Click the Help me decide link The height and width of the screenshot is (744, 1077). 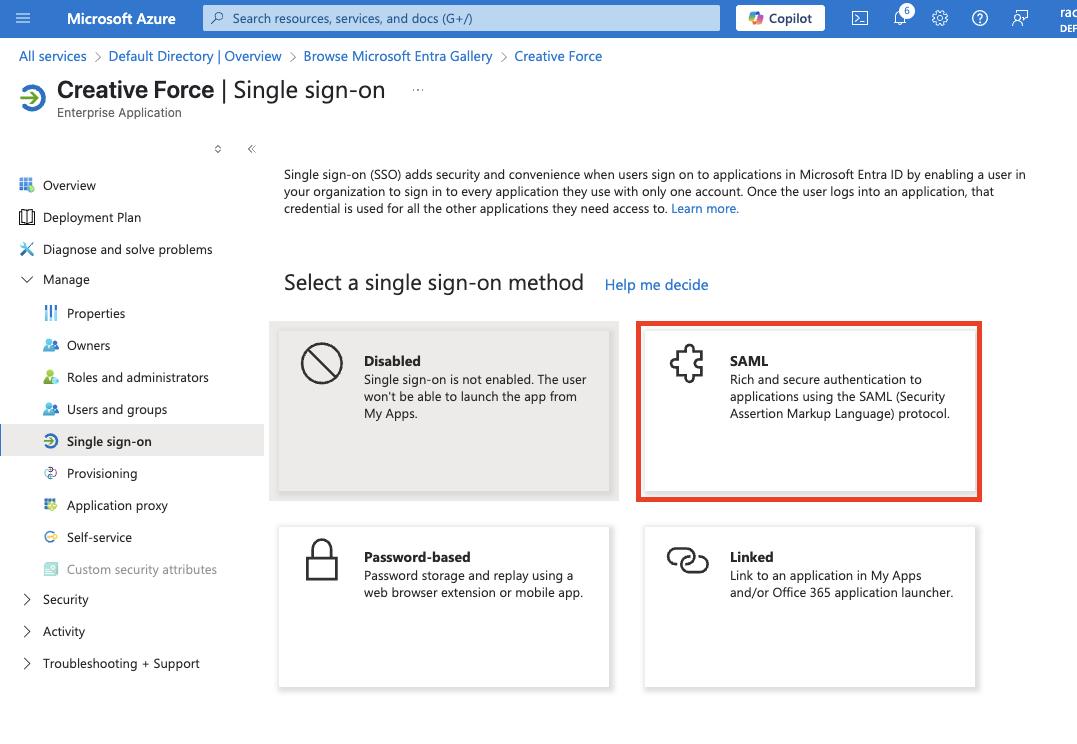[x=656, y=285]
